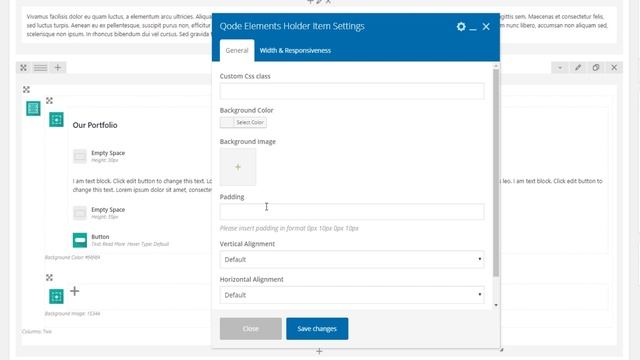
Task: Open the Horizontal Alignment dropdown
Action: coord(352,295)
